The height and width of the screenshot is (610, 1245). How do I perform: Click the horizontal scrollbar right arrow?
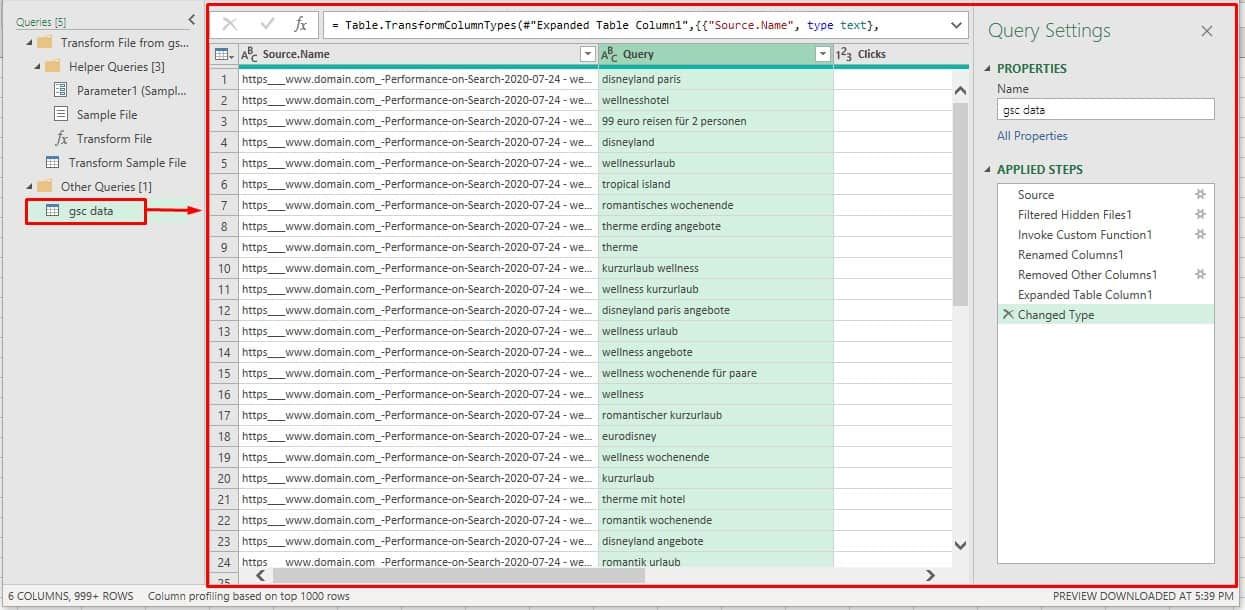pyautogui.click(x=930, y=575)
